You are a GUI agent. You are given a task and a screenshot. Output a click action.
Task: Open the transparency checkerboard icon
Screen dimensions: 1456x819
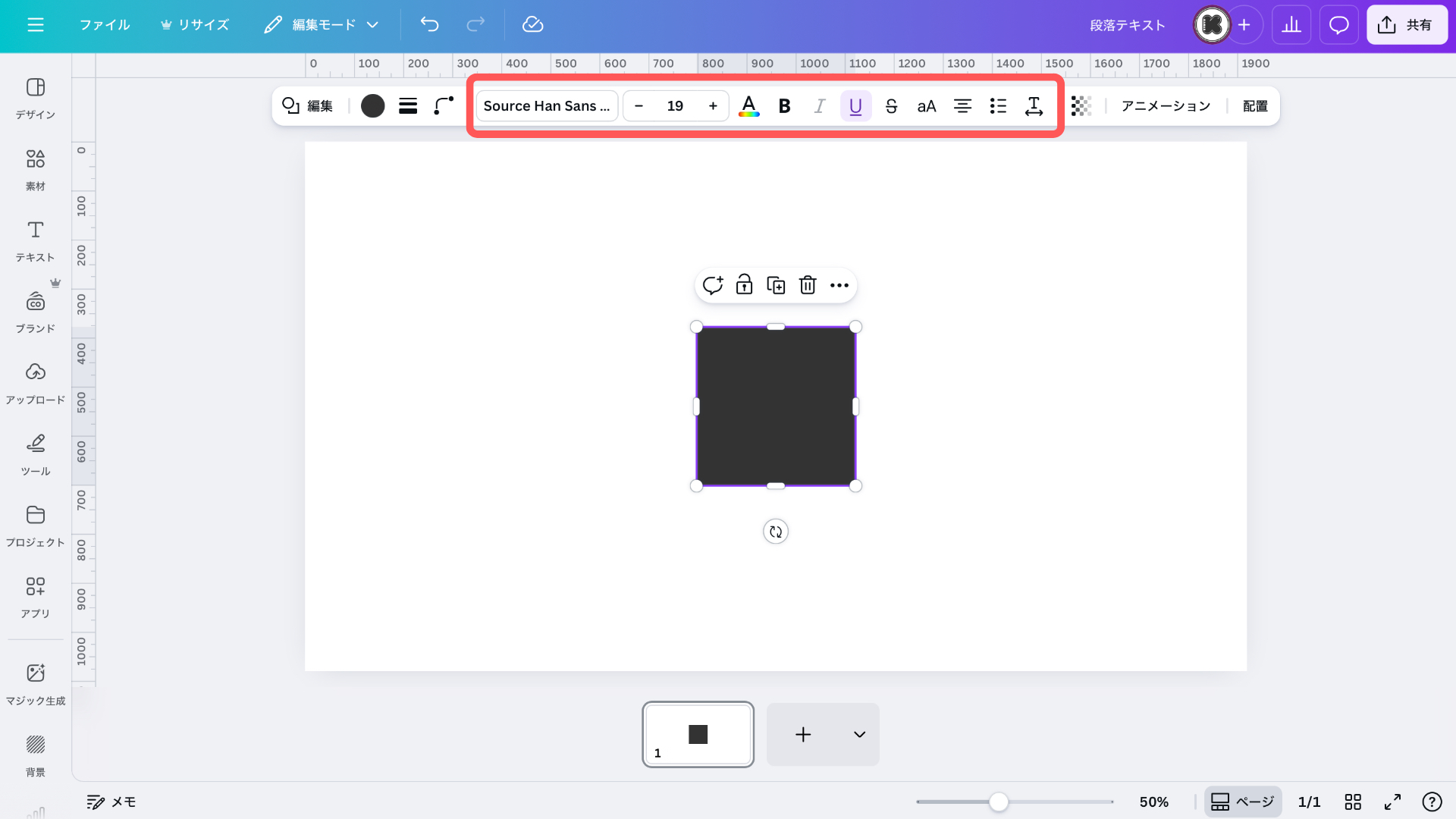[1081, 106]
